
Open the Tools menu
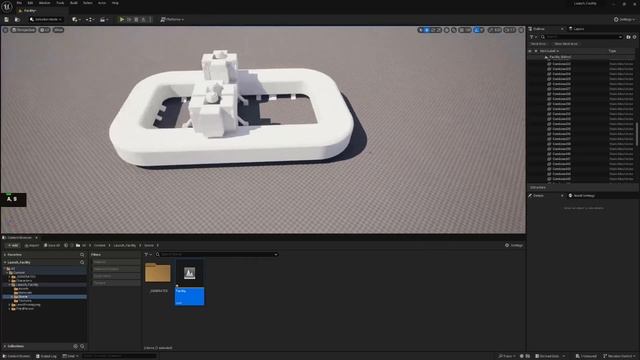pyautogui.click(x=60, y=3)
